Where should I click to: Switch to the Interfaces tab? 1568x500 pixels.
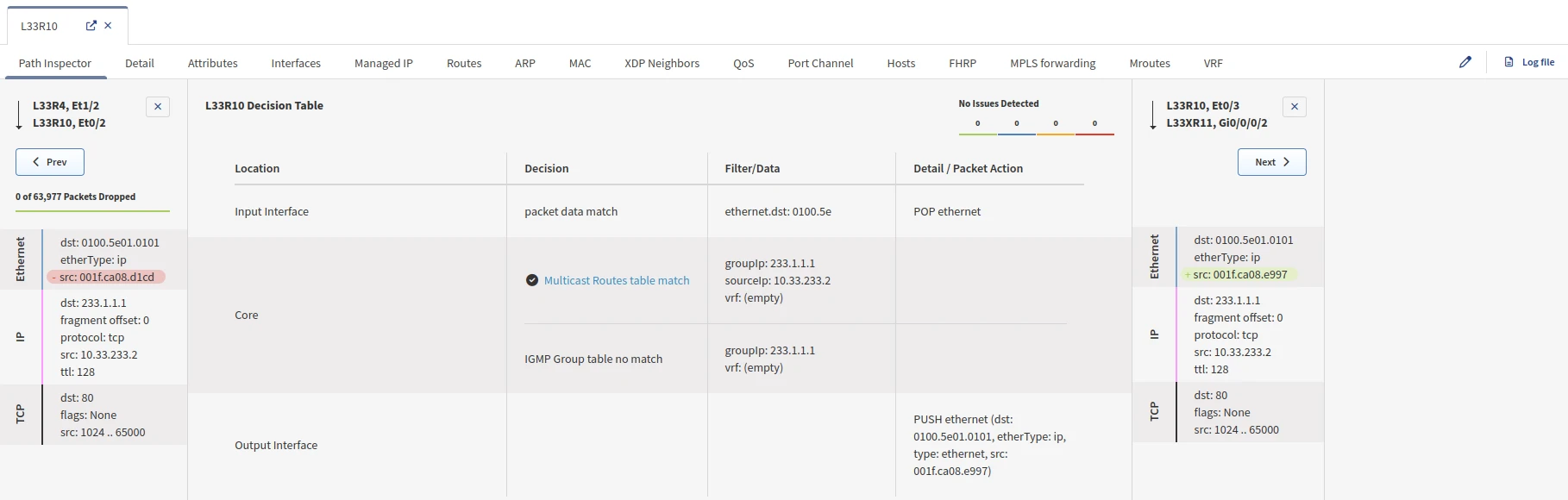coord(296,63)
